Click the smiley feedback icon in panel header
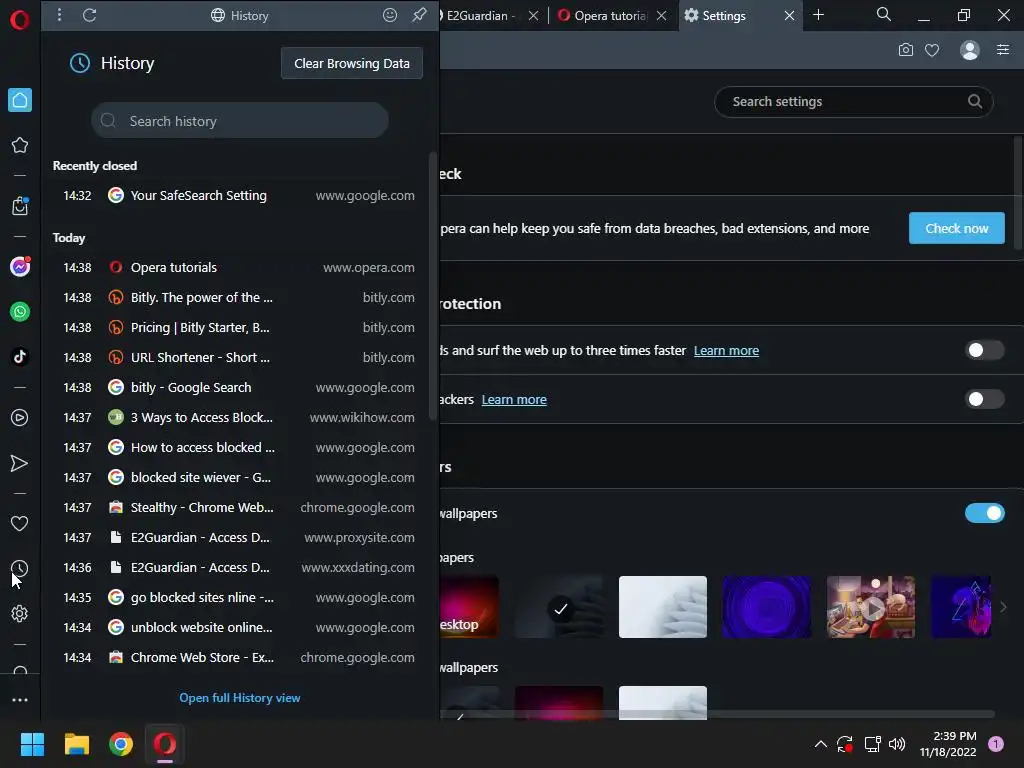The height and width of the screenshot is (768, 1024). pyautogui.click(x=390, y=15)
